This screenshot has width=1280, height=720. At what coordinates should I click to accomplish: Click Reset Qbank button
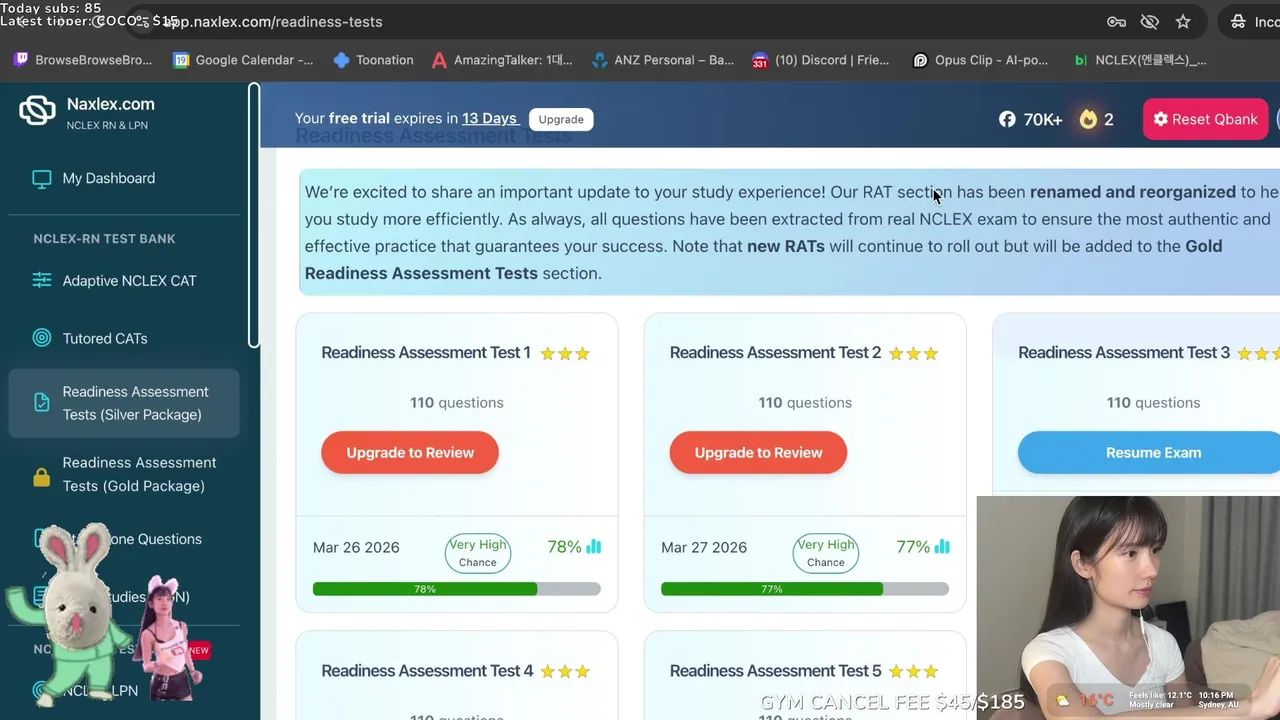[x=1205, y=119]
